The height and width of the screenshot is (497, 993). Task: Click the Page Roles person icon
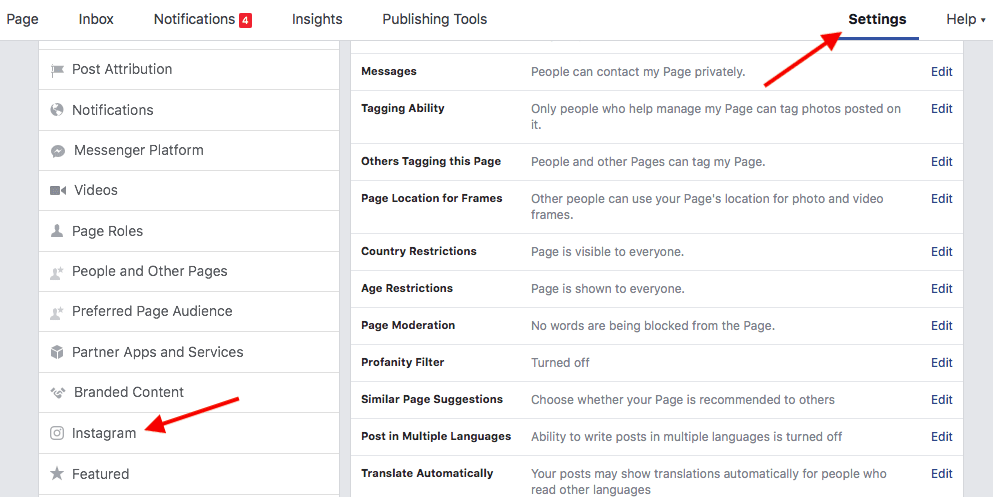click(57, 231)
